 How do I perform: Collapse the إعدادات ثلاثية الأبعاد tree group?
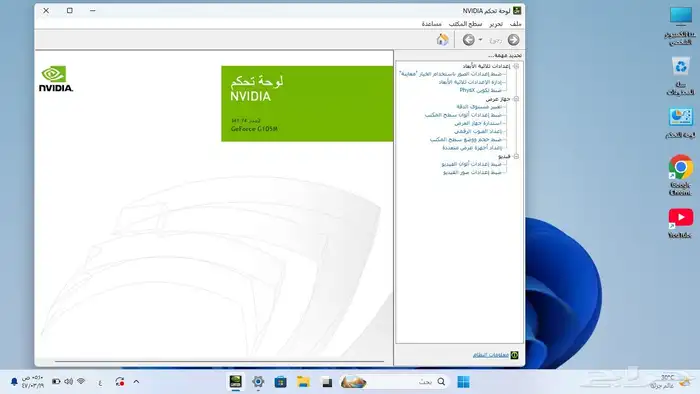(516, 66)
